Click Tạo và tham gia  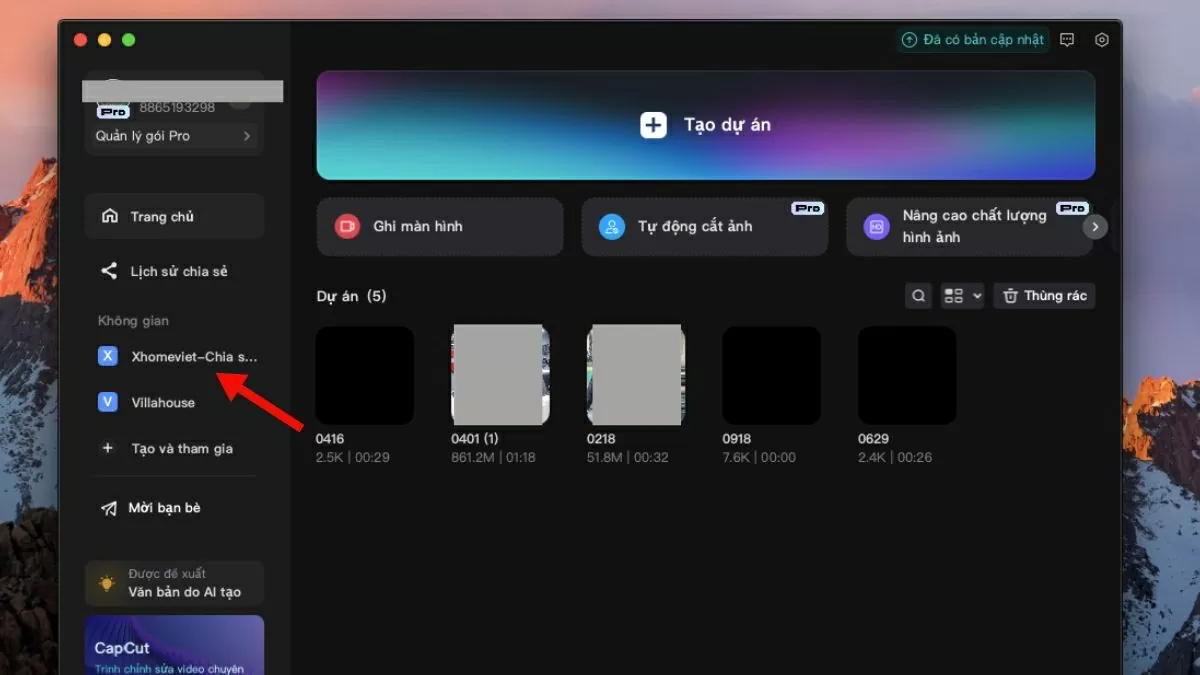(181, 448)
